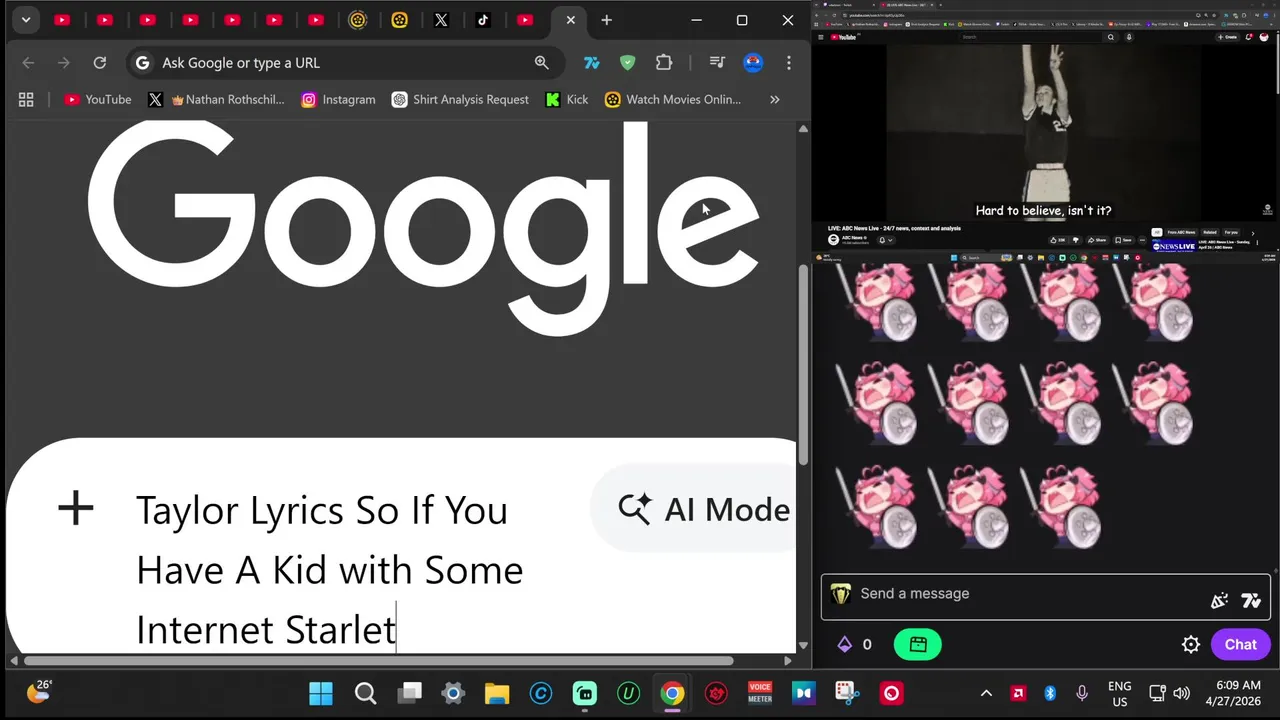
Task: Open Settings from the taskbar
Action: (453, 693)
